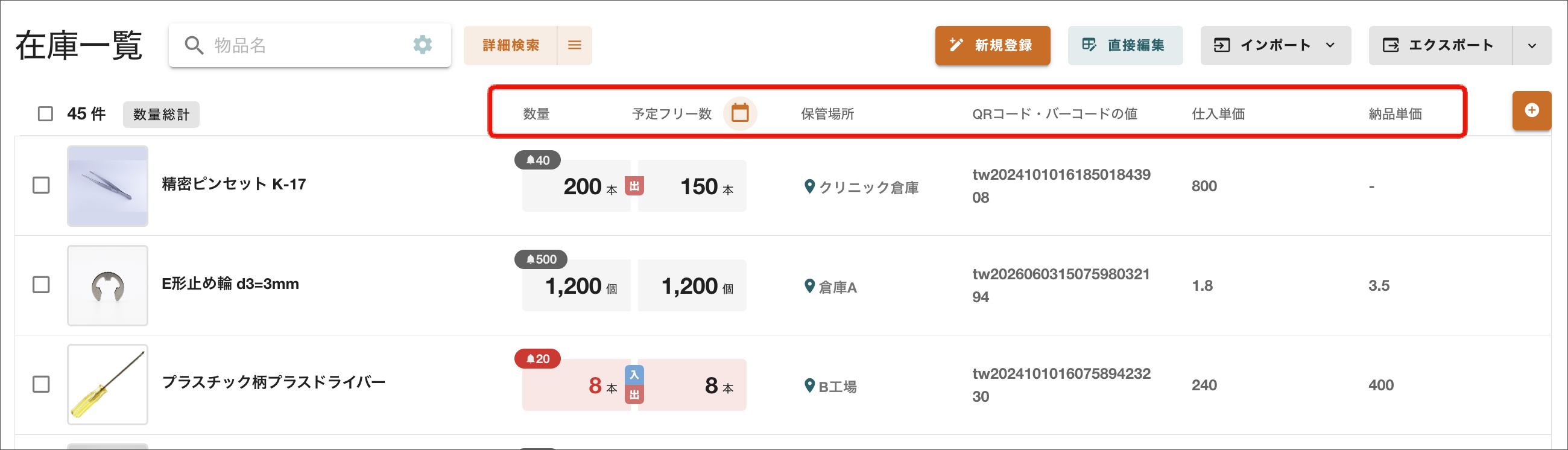Open search settings gear icon
Viewport: 1568px width, 450px height.
[x=422, y=45]
